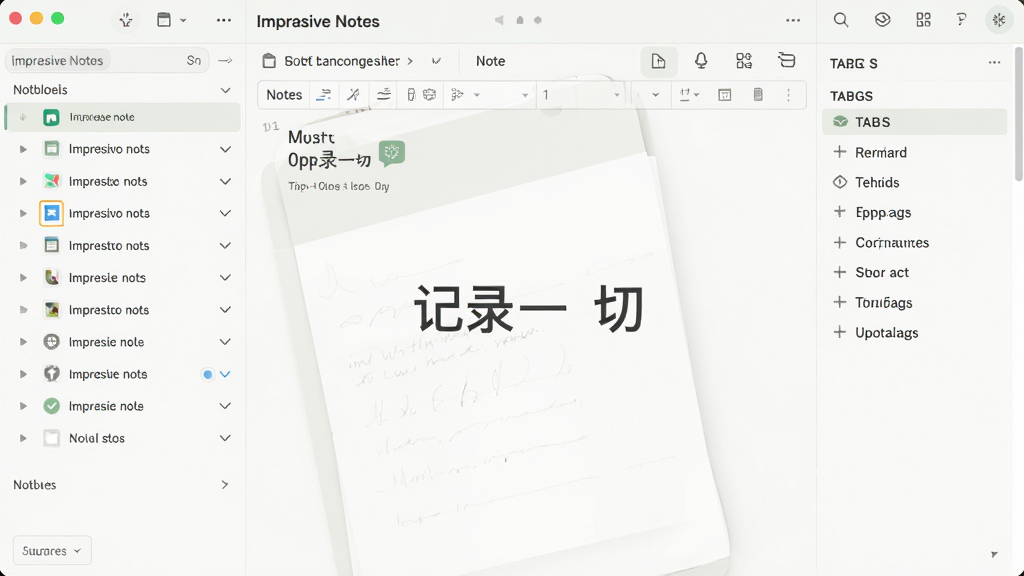
Task: Click the Sobt tancongesher breadcrumb
Action: coord(342,61)
